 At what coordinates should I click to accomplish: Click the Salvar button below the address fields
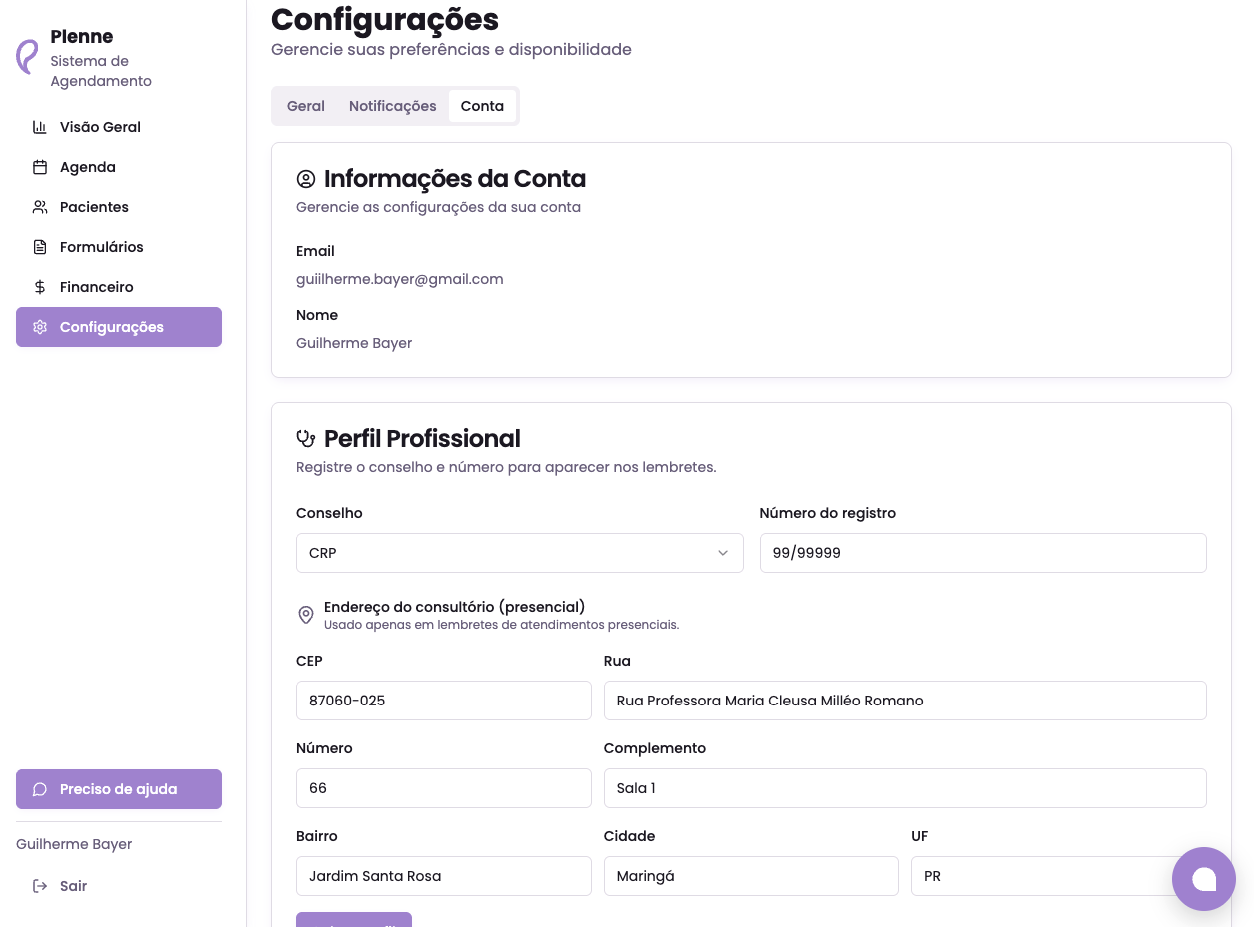coord(354,922)
